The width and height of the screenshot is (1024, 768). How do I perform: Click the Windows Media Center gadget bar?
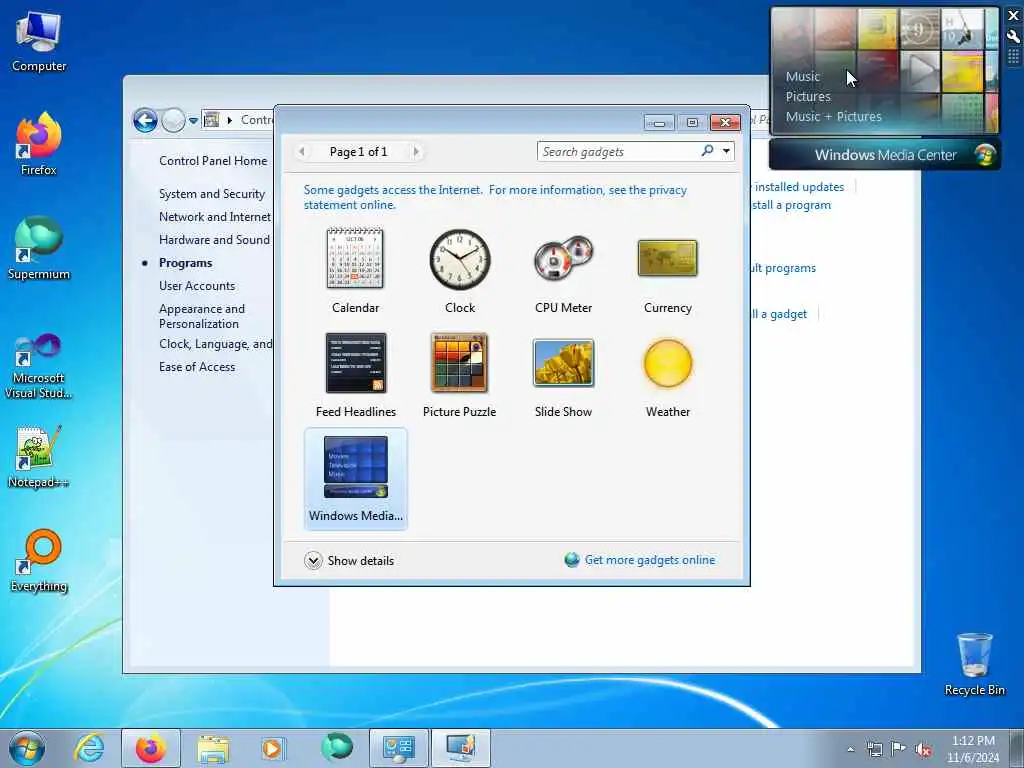click(x=885, y=155)
